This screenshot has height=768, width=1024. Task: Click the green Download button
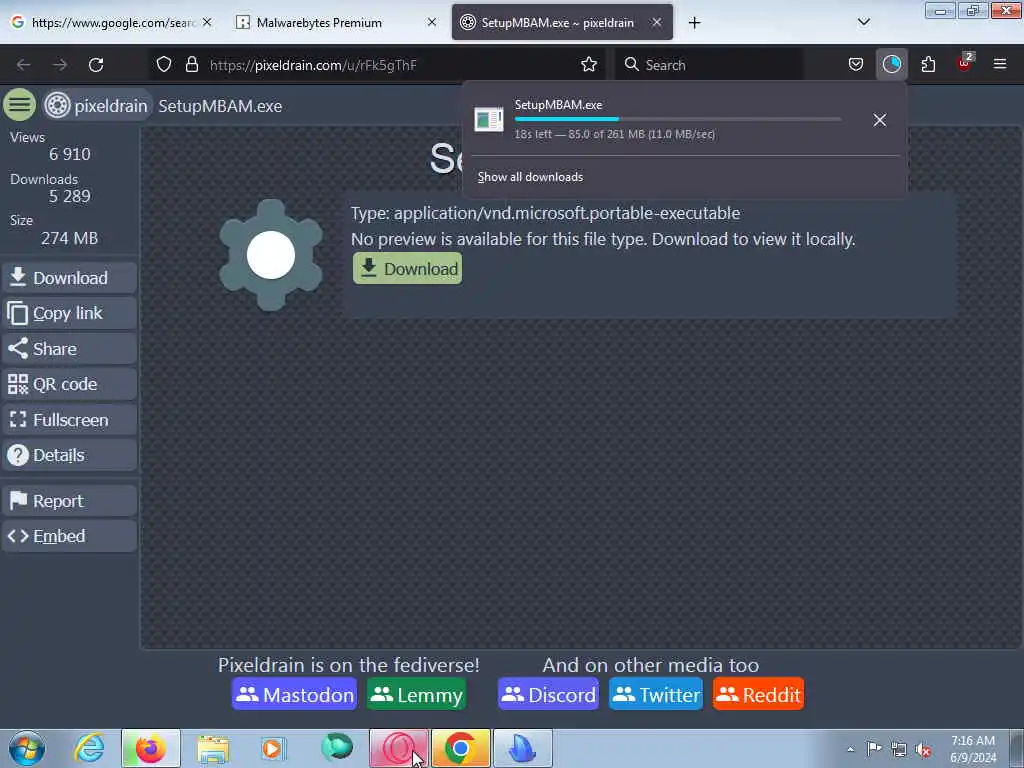point(408,268)
